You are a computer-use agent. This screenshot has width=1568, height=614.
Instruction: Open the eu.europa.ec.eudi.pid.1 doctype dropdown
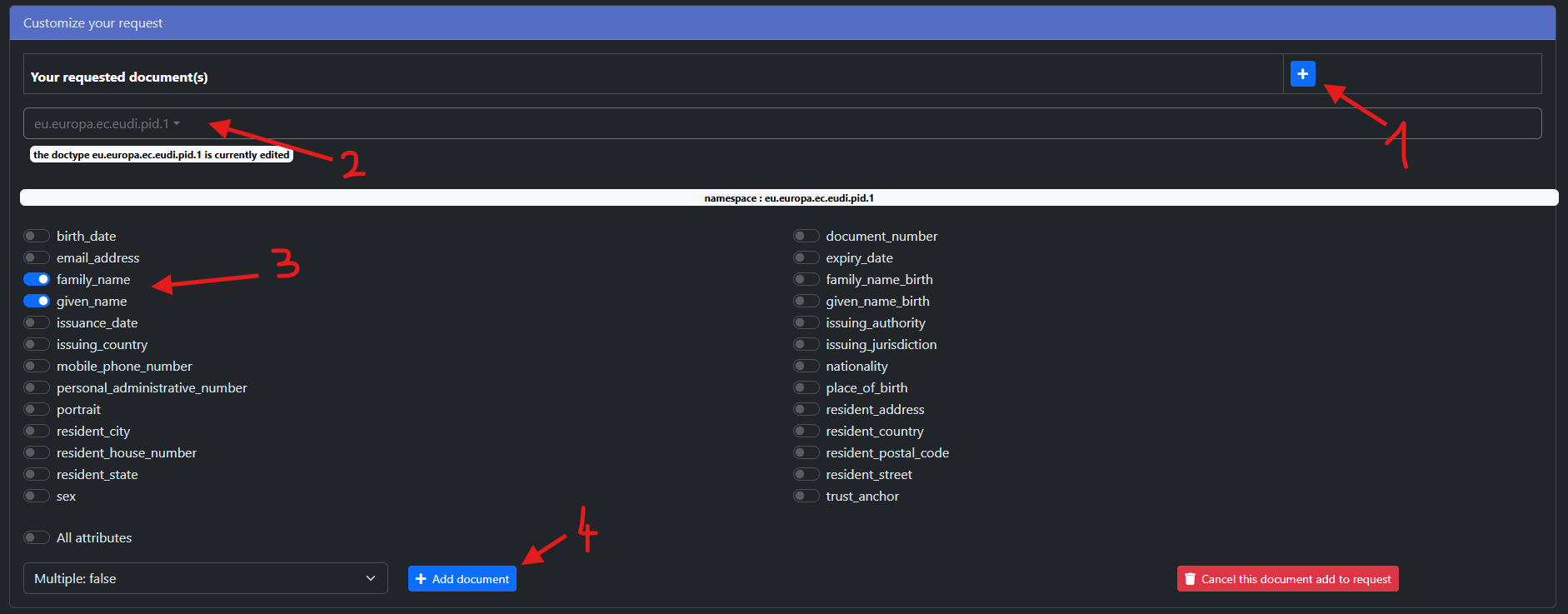point(107,124)
